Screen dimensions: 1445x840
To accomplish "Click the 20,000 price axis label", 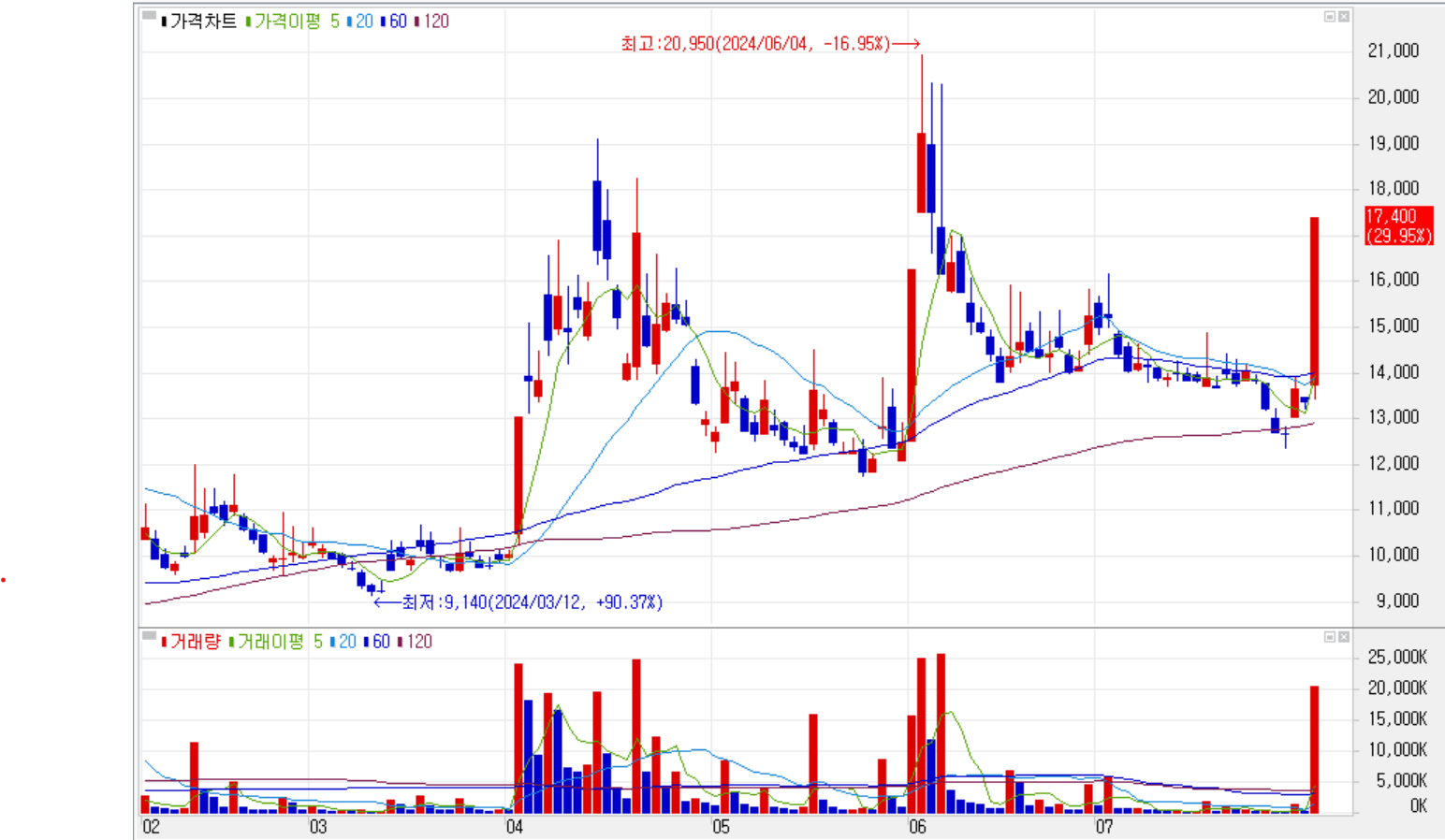I will (1393, 97).
